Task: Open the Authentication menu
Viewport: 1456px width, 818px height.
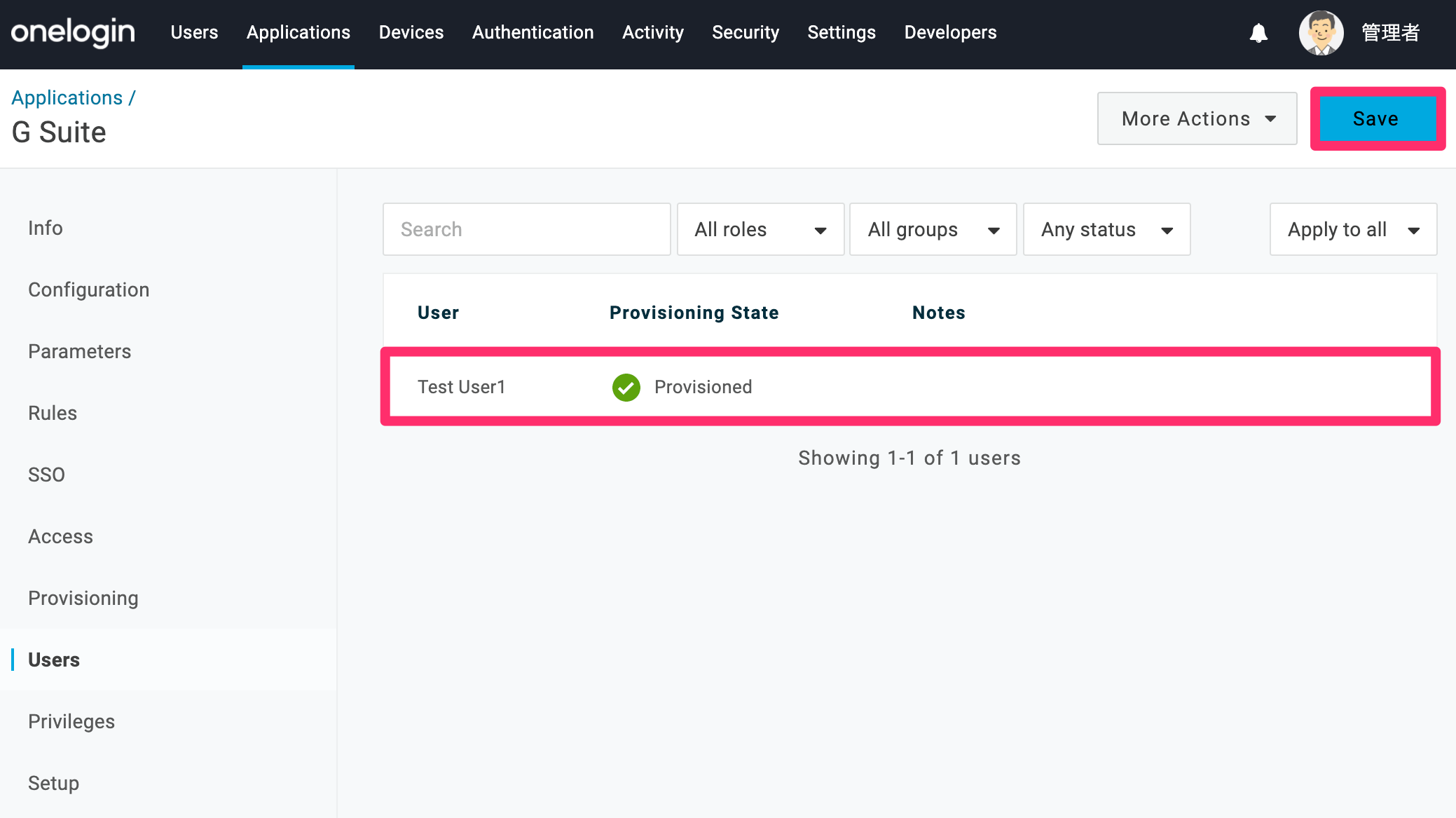Action: pyautogui.click(x=533, y=33)
